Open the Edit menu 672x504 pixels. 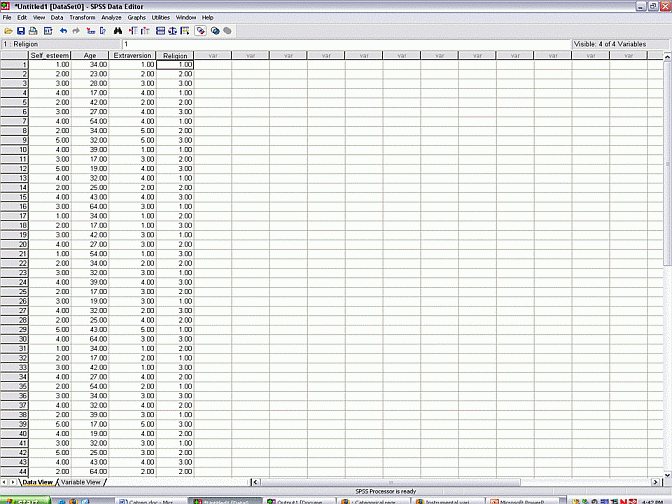pyautogui.click(x=22, y=18)
